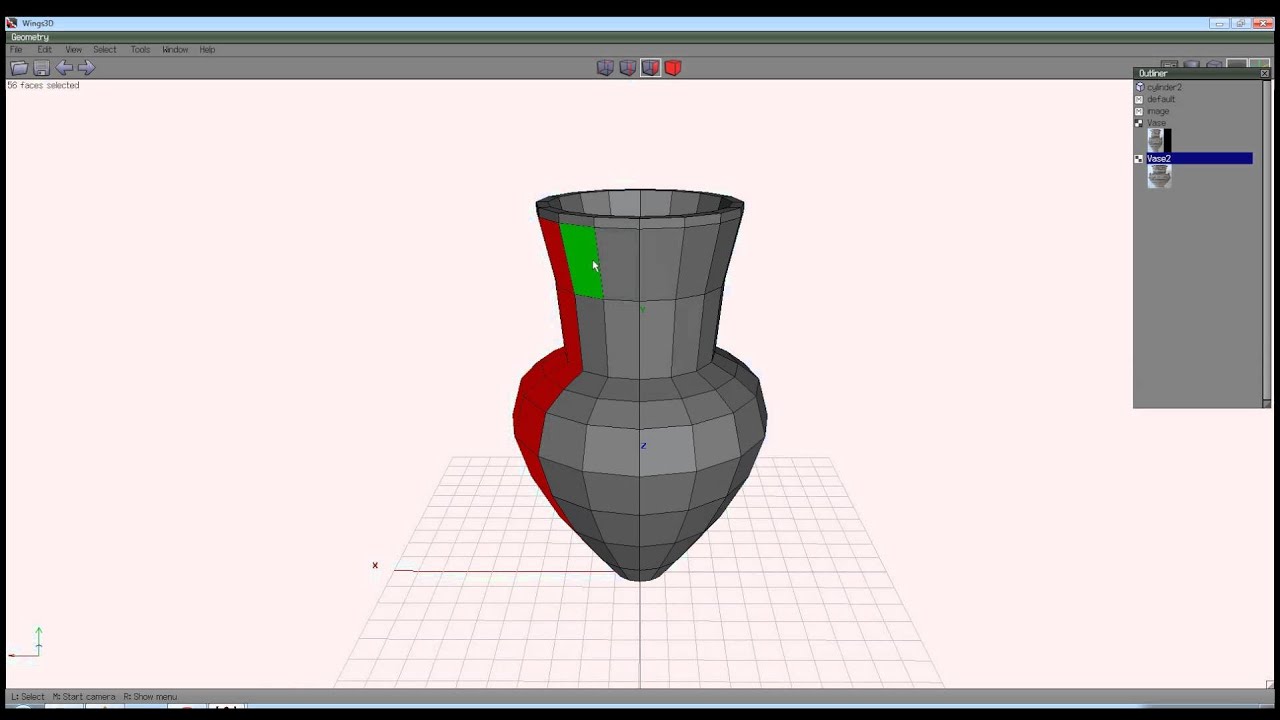The height and width of the screenshot is (720, 1280).
Task: Open the Help menu
Action: coord(207,49)
